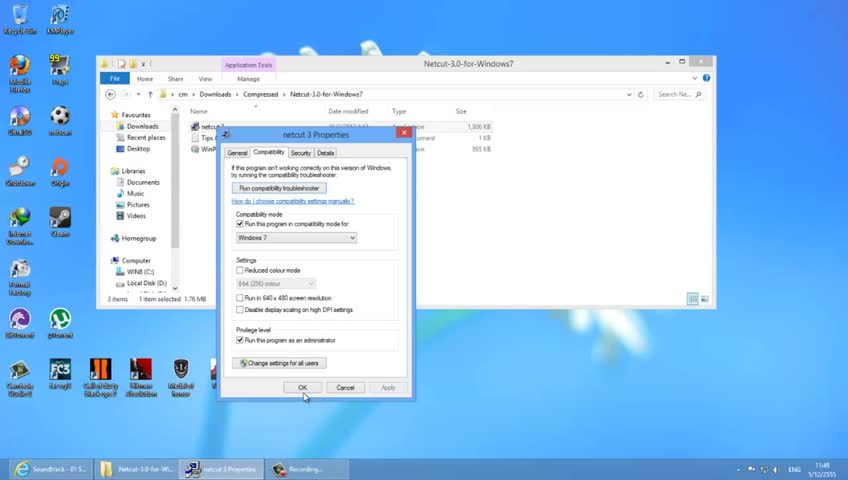Viewport: 848px width, 480px height.
Task: Check Disable display scaling on high DPI
Action: pyautogui.click(x=240, y=310)
